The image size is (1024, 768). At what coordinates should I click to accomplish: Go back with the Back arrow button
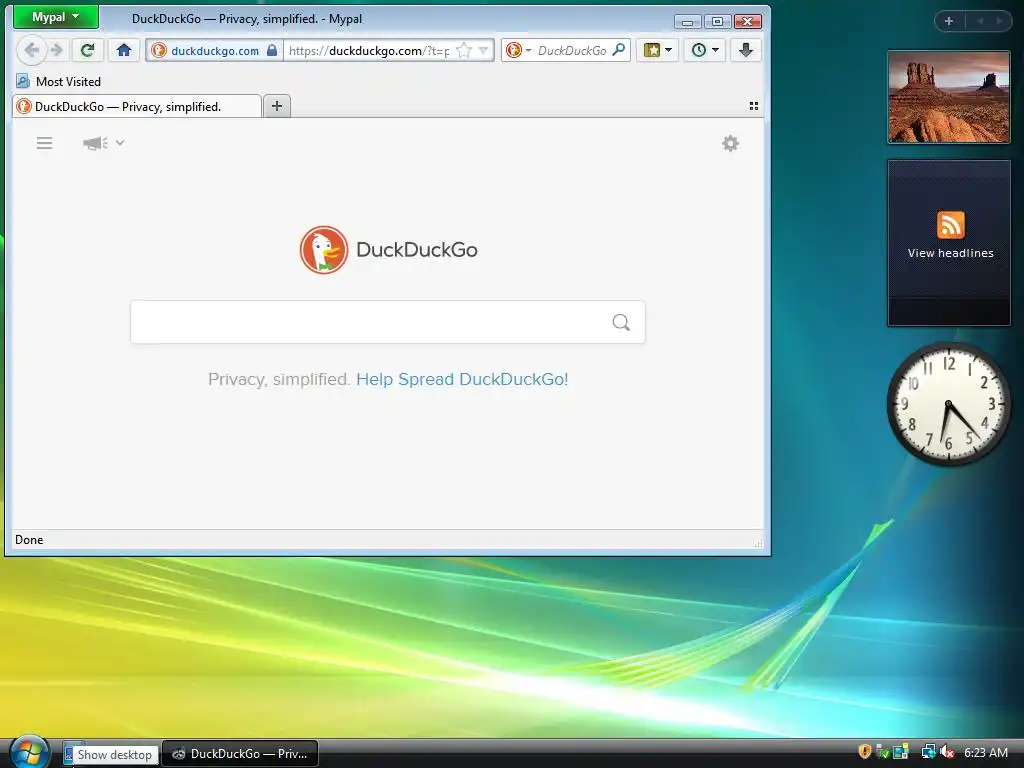(31, 50)
